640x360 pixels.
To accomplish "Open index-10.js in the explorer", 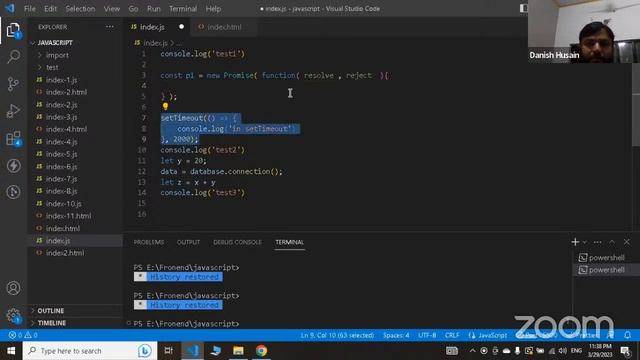I will [63, 204].
